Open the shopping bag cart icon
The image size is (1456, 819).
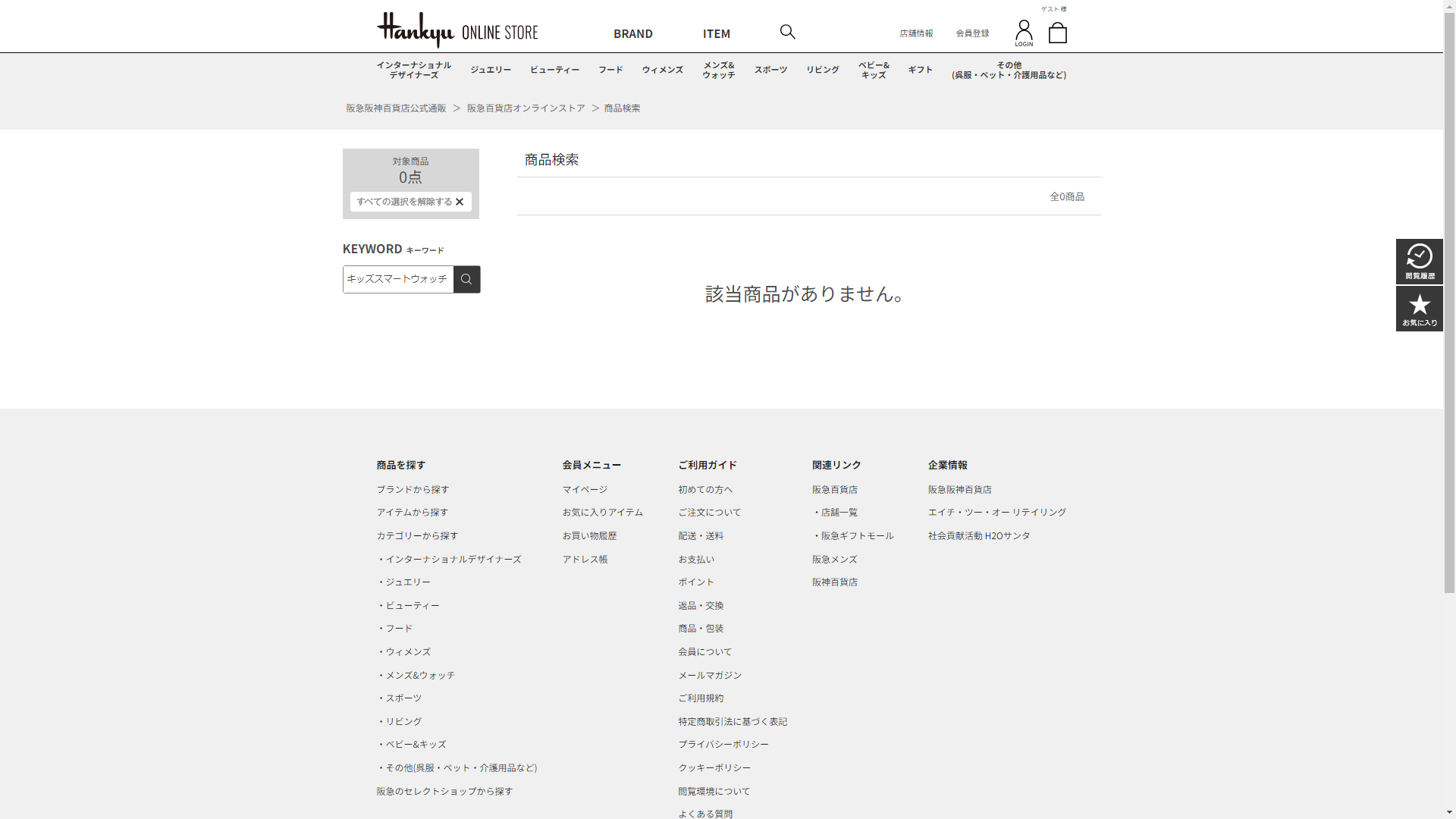(x=1057, y=33)
